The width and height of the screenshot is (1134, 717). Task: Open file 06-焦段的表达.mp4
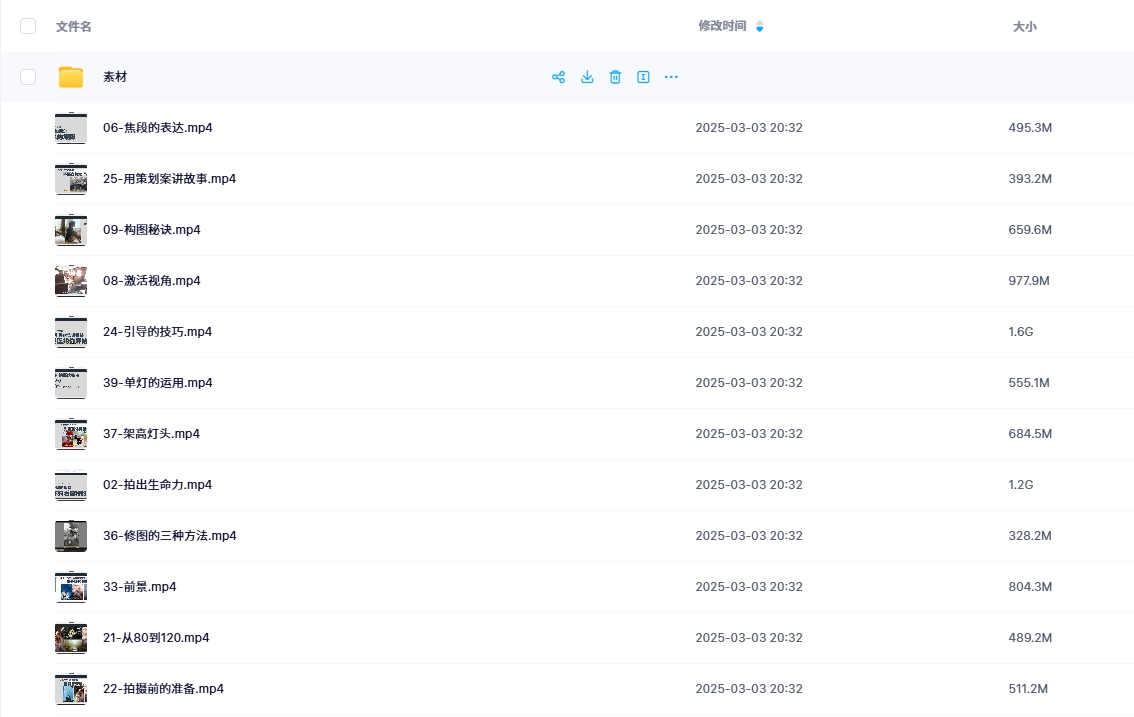[157, 128]
